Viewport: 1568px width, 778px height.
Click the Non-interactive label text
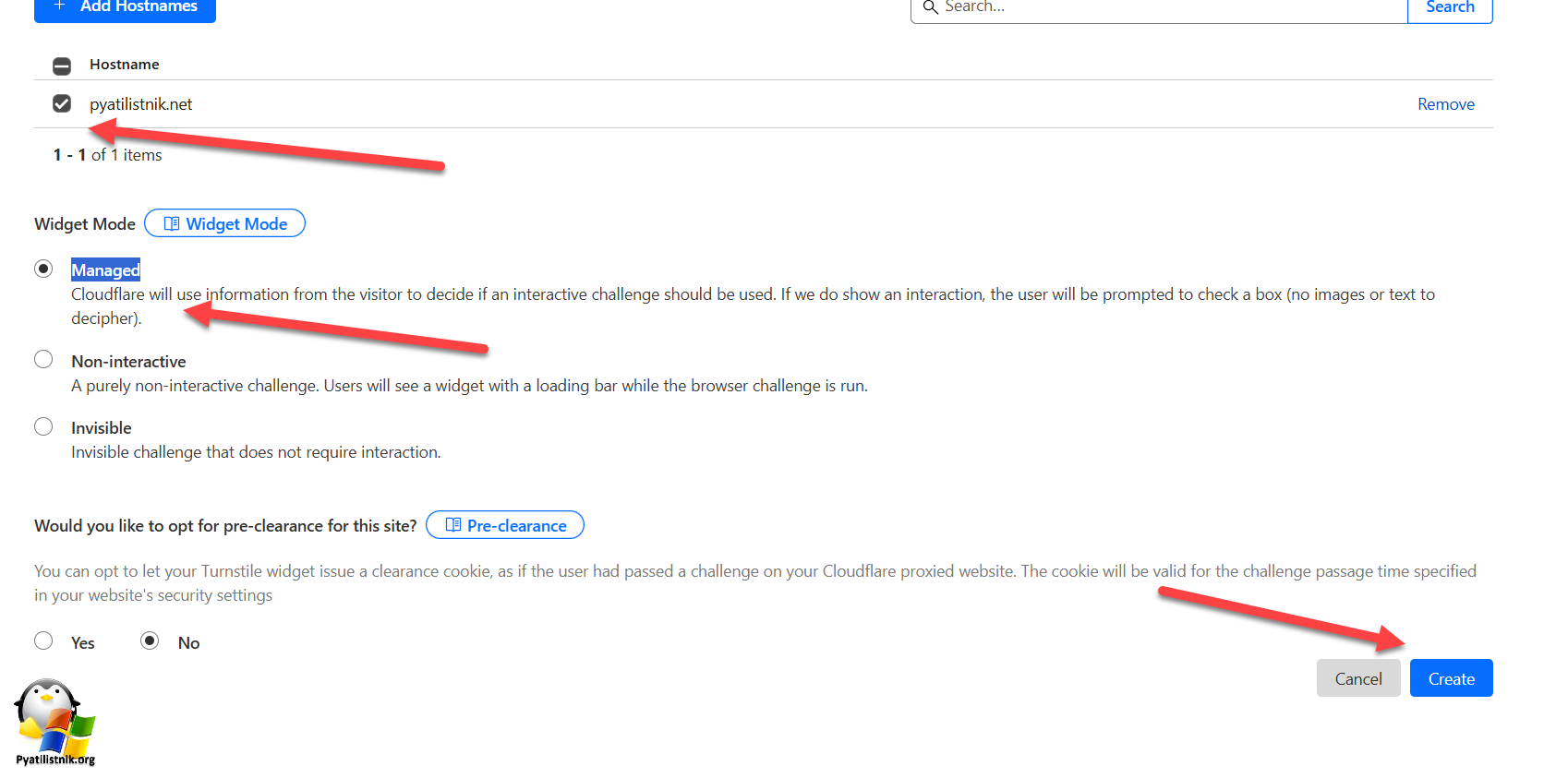128,362
